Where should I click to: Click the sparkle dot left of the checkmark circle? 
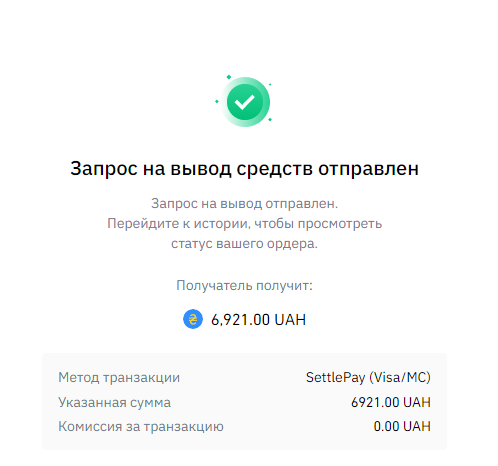pos(217,101)
